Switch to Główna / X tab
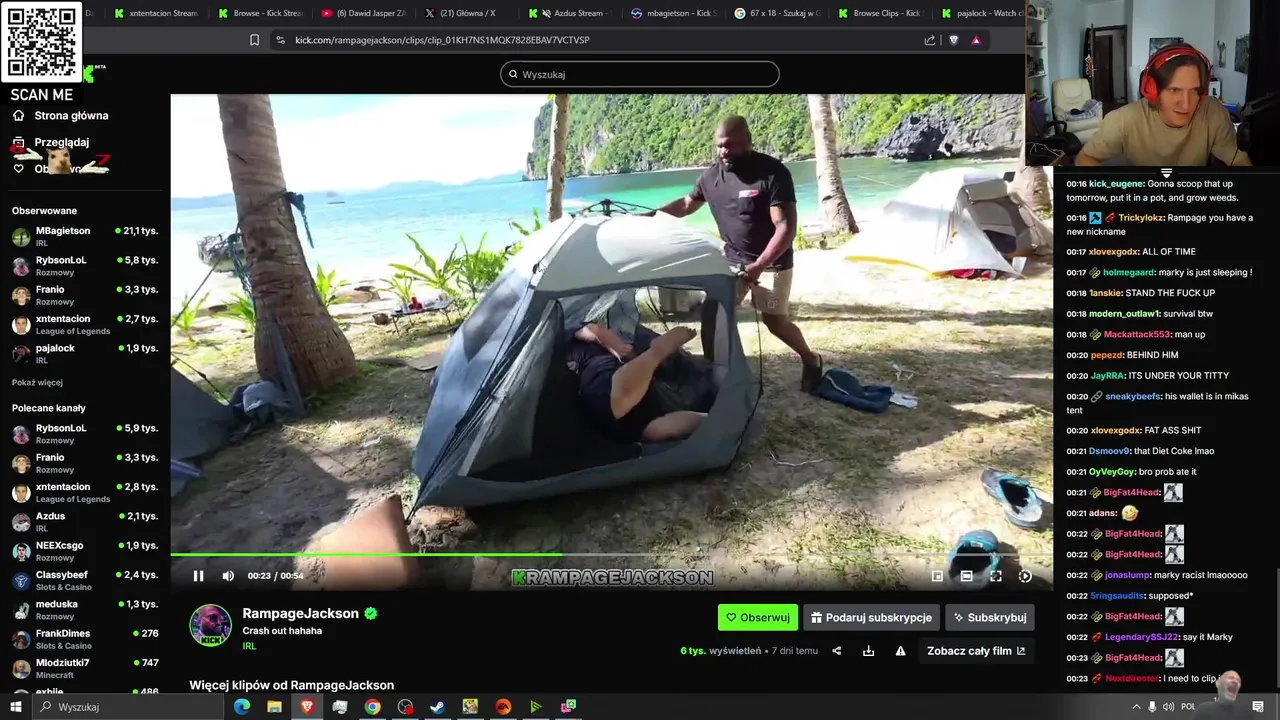Screen dimensions: 1280x720 tap(465, 13)
